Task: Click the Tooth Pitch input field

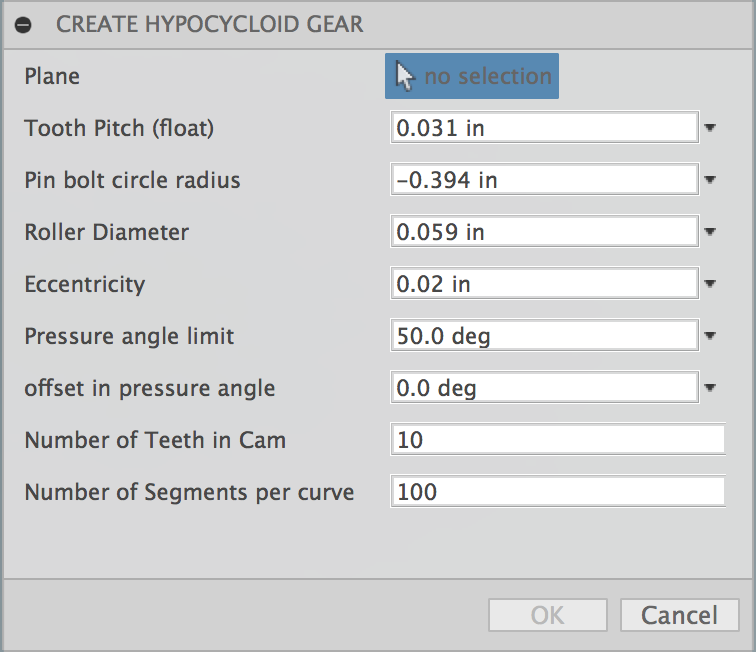Action: [x=543, y=128]
